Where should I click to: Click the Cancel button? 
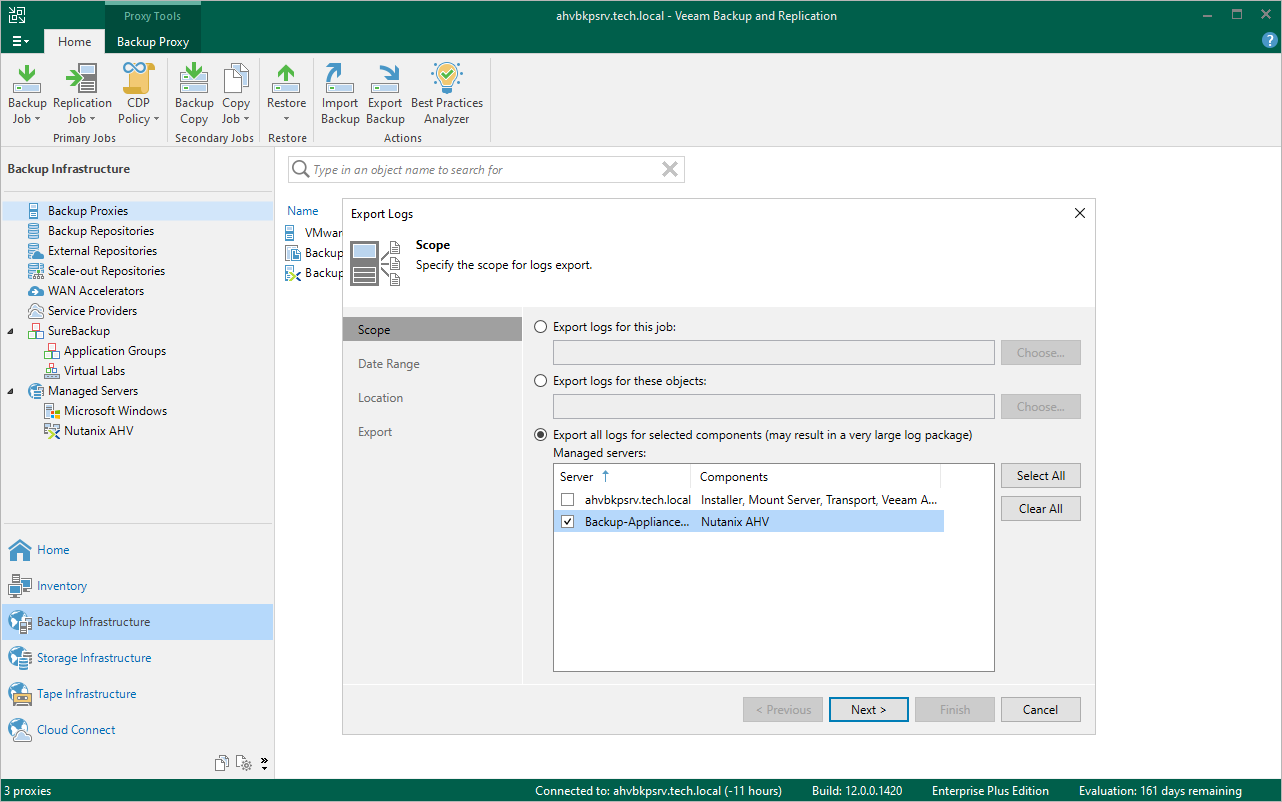[x=1041, y=710]
